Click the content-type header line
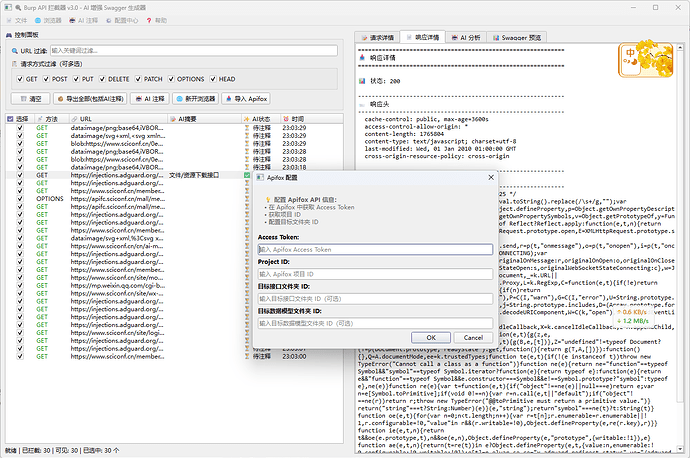 tap(440, 142)
